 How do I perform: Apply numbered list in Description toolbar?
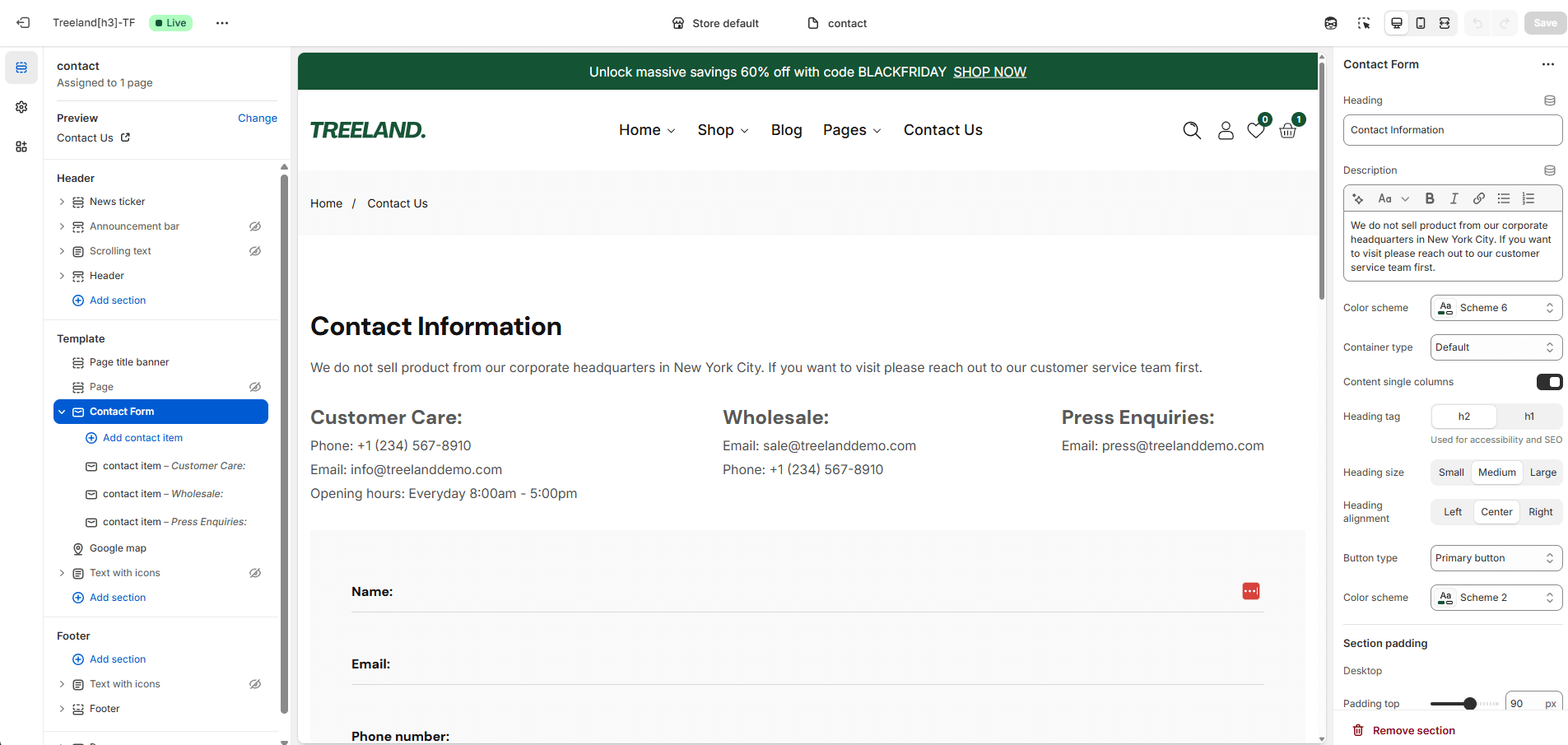coord(1528,198)
